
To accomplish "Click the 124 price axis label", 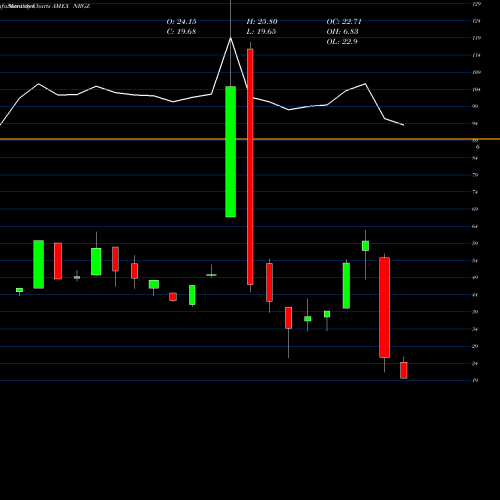I will click(x=476, y=21).
